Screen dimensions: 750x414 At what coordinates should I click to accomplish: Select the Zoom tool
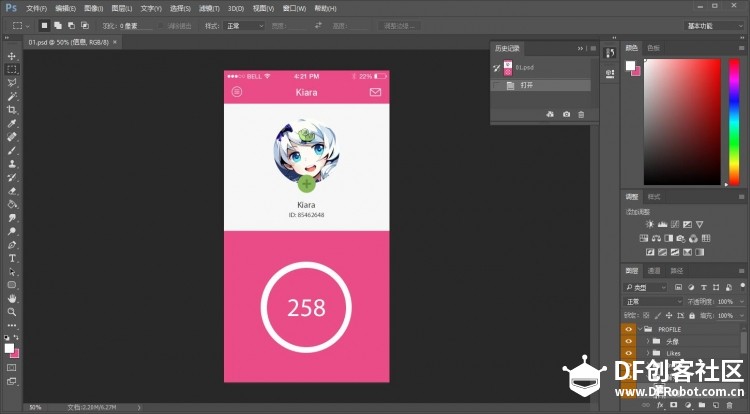tap(12, 312)
